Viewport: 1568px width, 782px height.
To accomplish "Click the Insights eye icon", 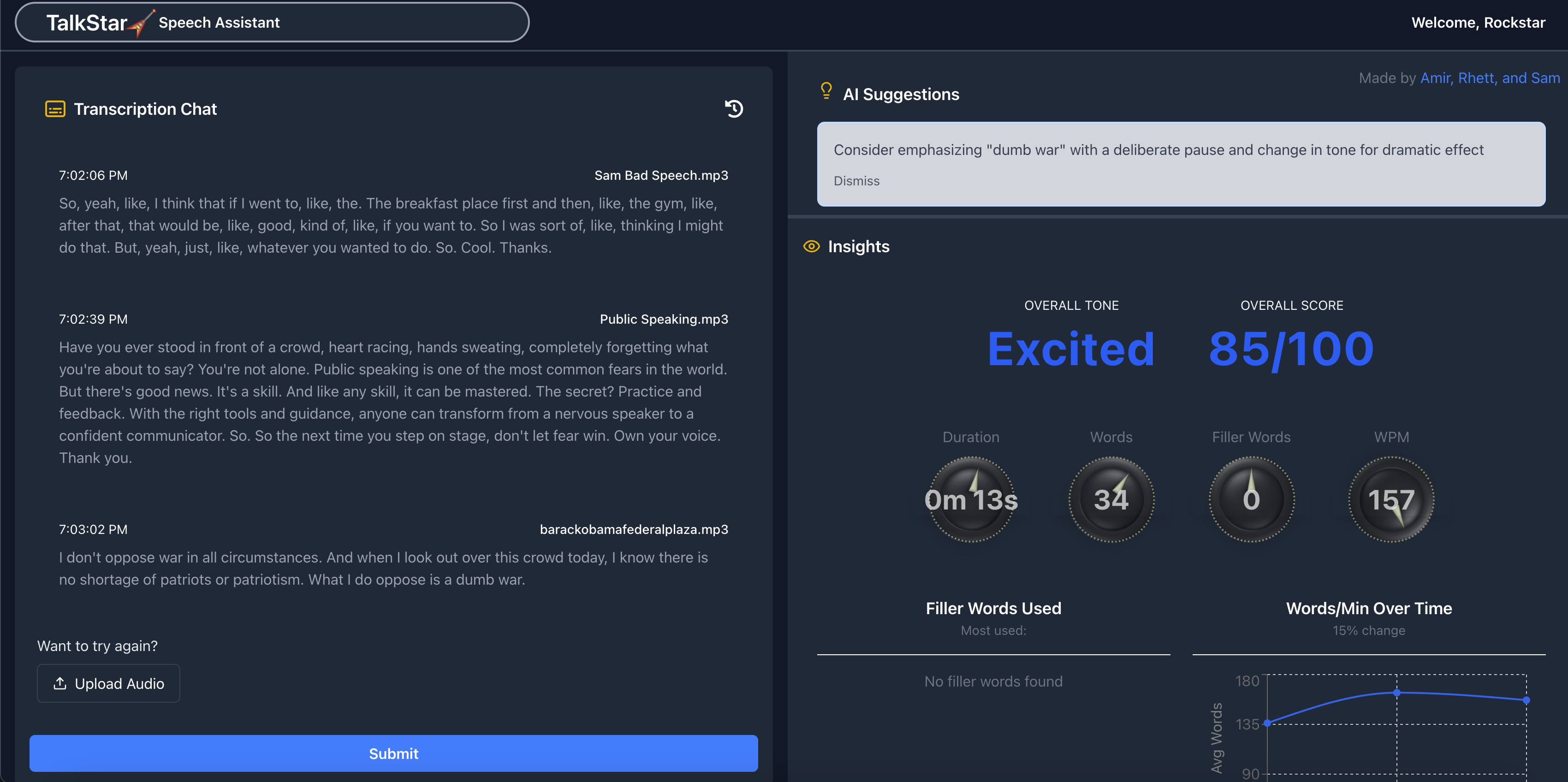I will (x=811, y=247).
